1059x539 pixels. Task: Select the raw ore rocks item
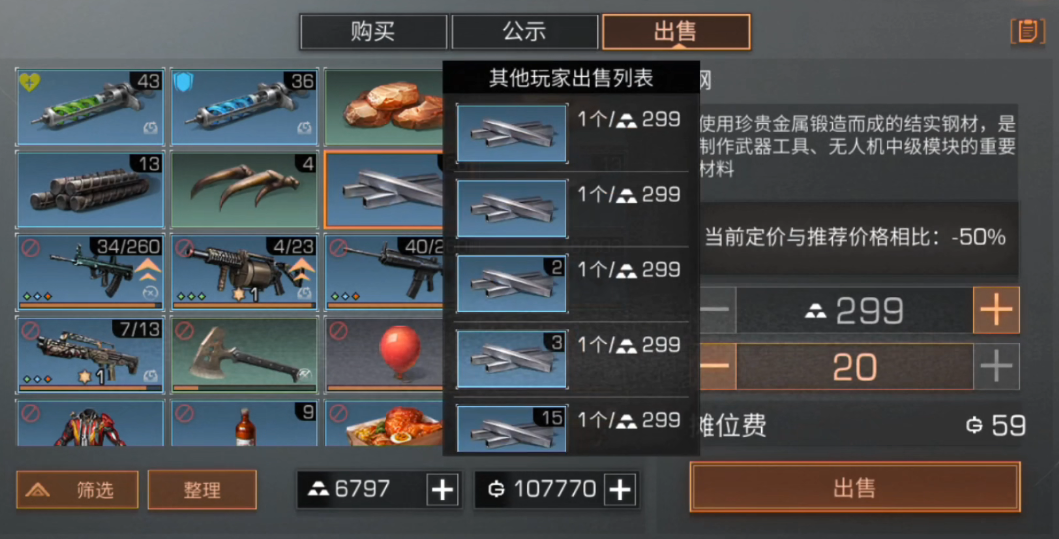pos(384,107)
